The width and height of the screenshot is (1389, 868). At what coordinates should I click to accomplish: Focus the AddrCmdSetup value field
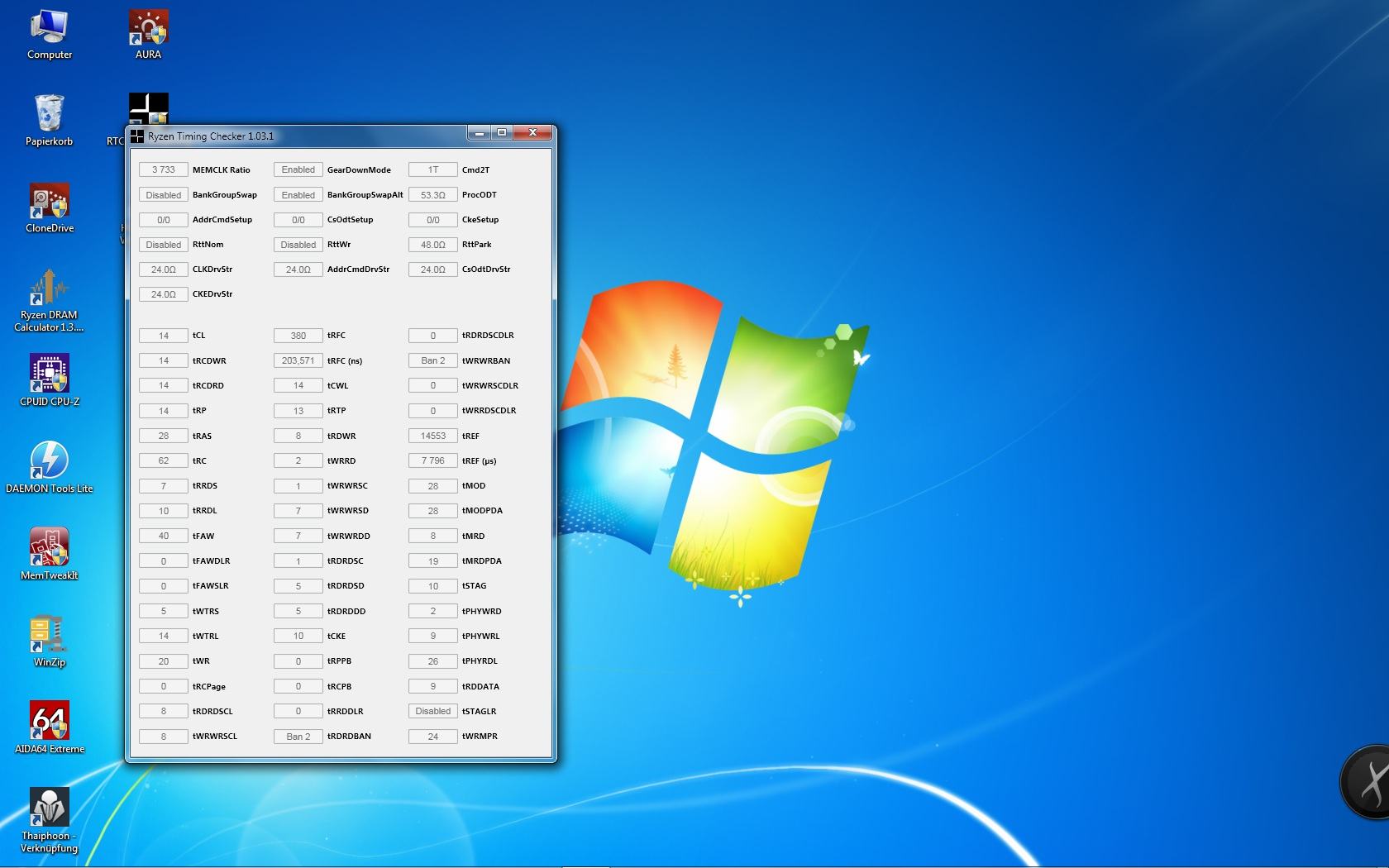pyautogui.click(x=164, y=220)
